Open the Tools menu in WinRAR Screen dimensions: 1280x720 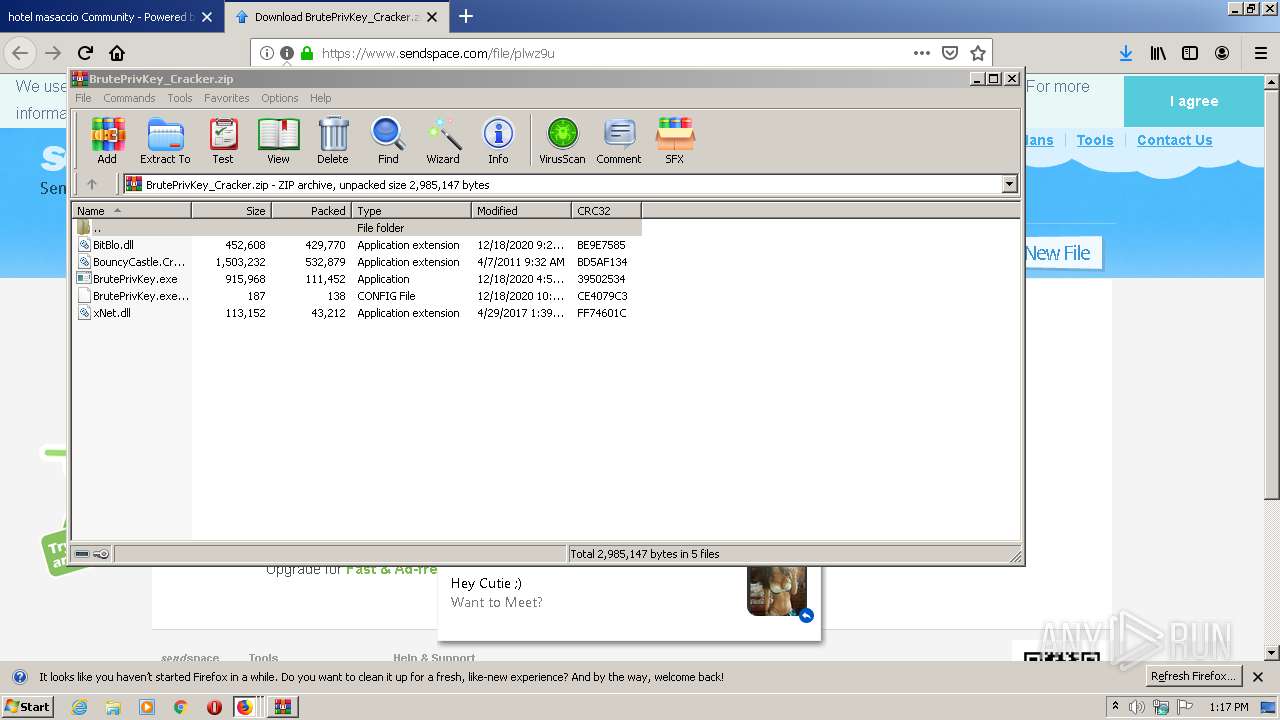pos(180,98)
